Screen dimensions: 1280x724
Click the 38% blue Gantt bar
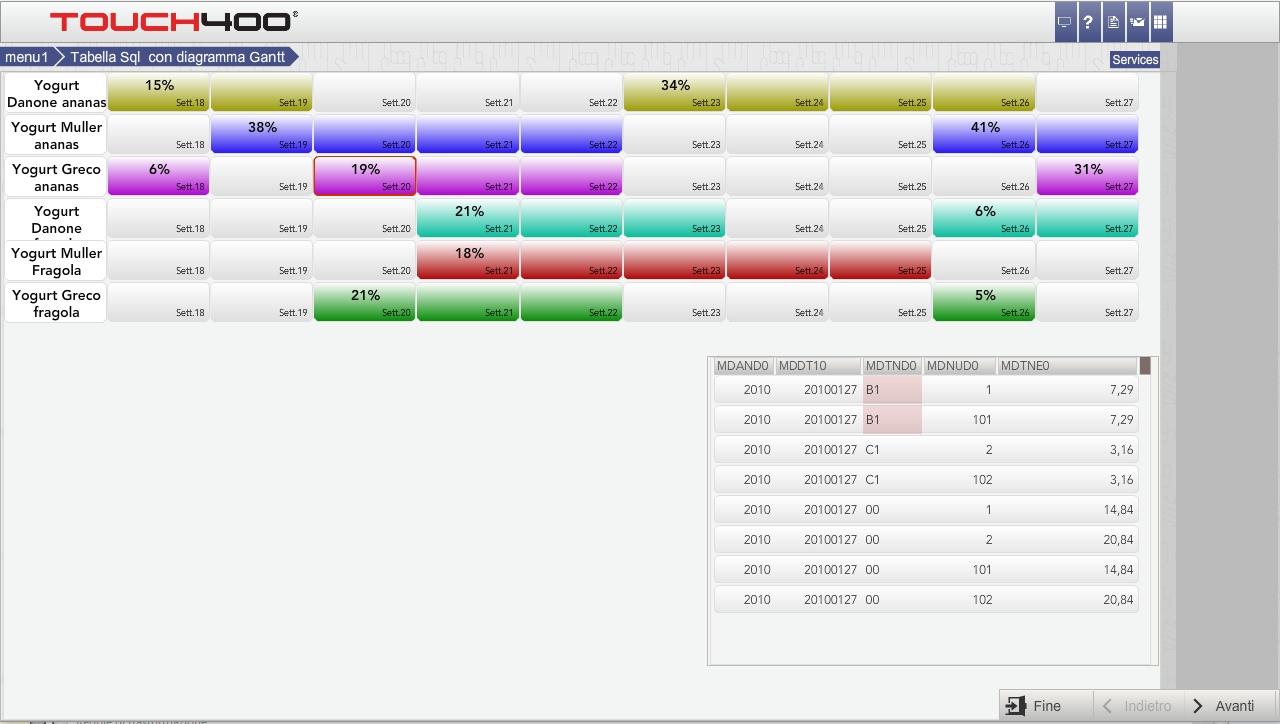point(262,134)
